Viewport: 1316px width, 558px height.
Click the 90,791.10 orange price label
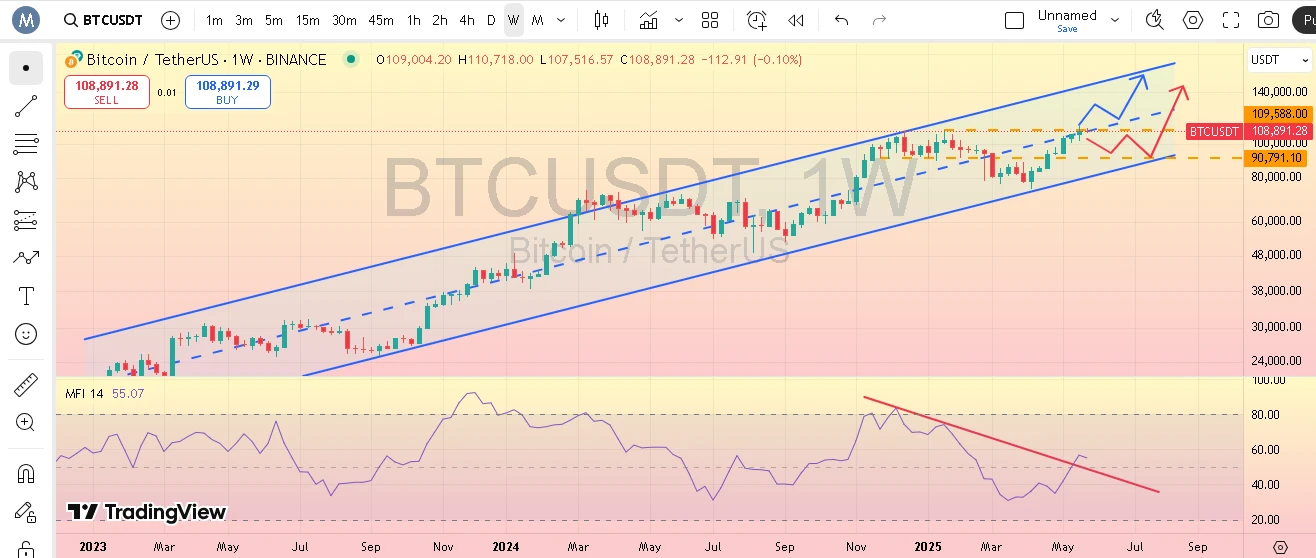tap(1277, 158)
